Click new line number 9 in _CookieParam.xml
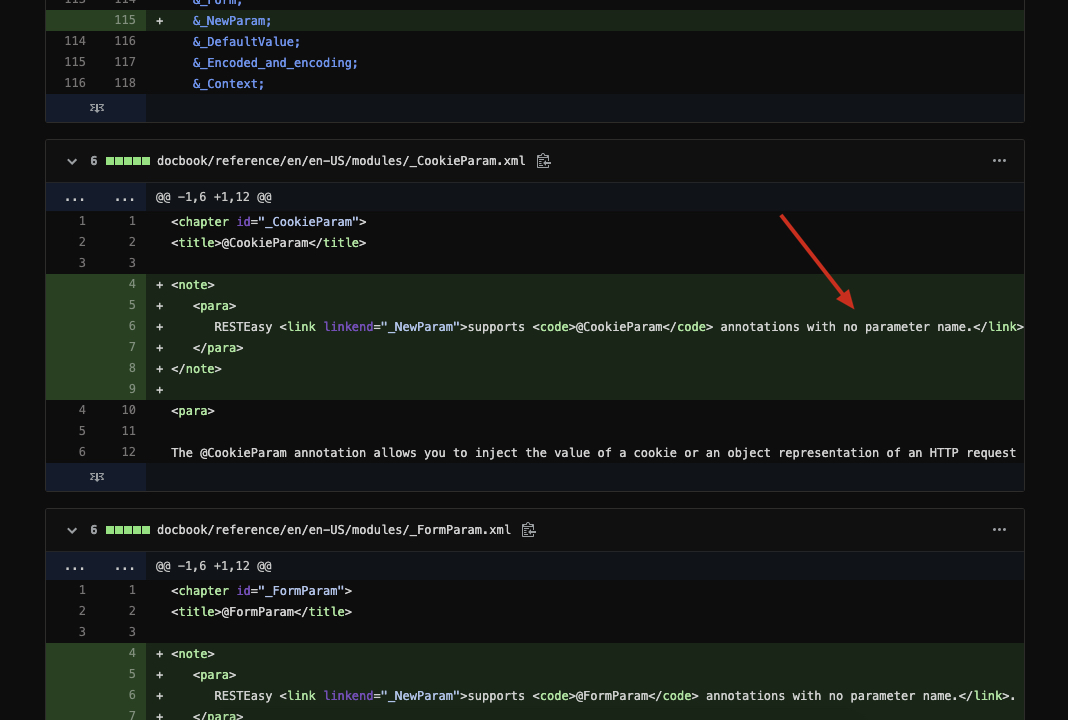1068x720 pixels. [132, 389]
